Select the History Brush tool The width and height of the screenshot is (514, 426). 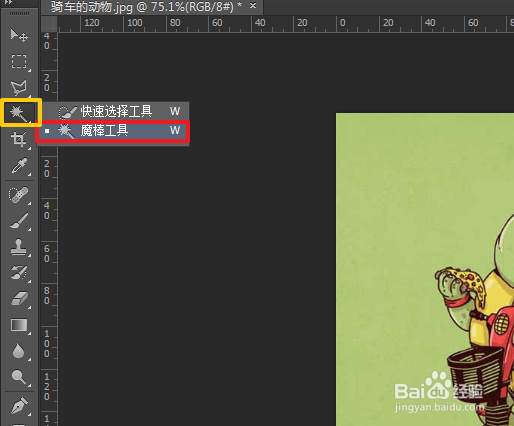[x=19, y=273]
